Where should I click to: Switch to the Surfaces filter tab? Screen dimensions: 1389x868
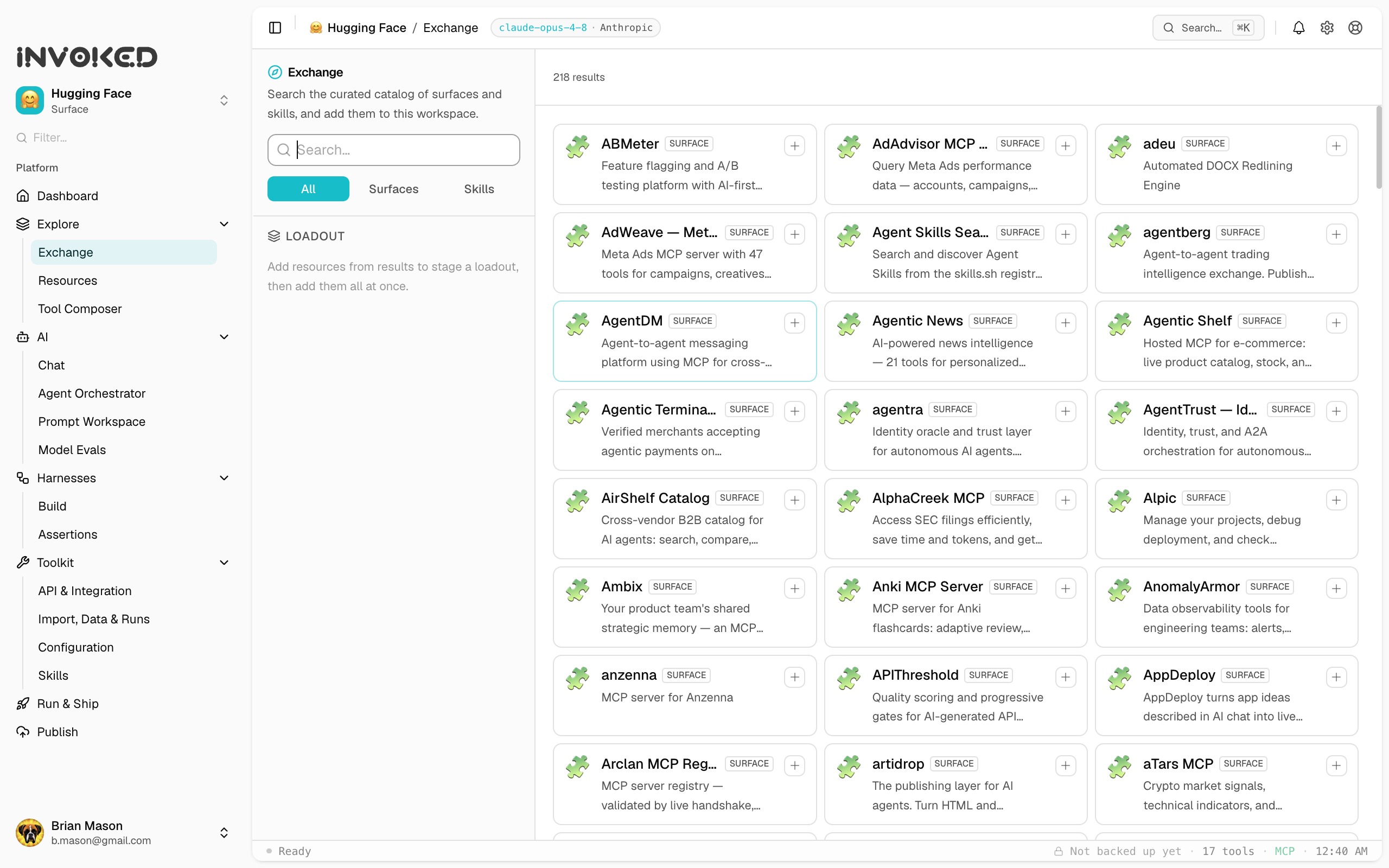[393, 189]
